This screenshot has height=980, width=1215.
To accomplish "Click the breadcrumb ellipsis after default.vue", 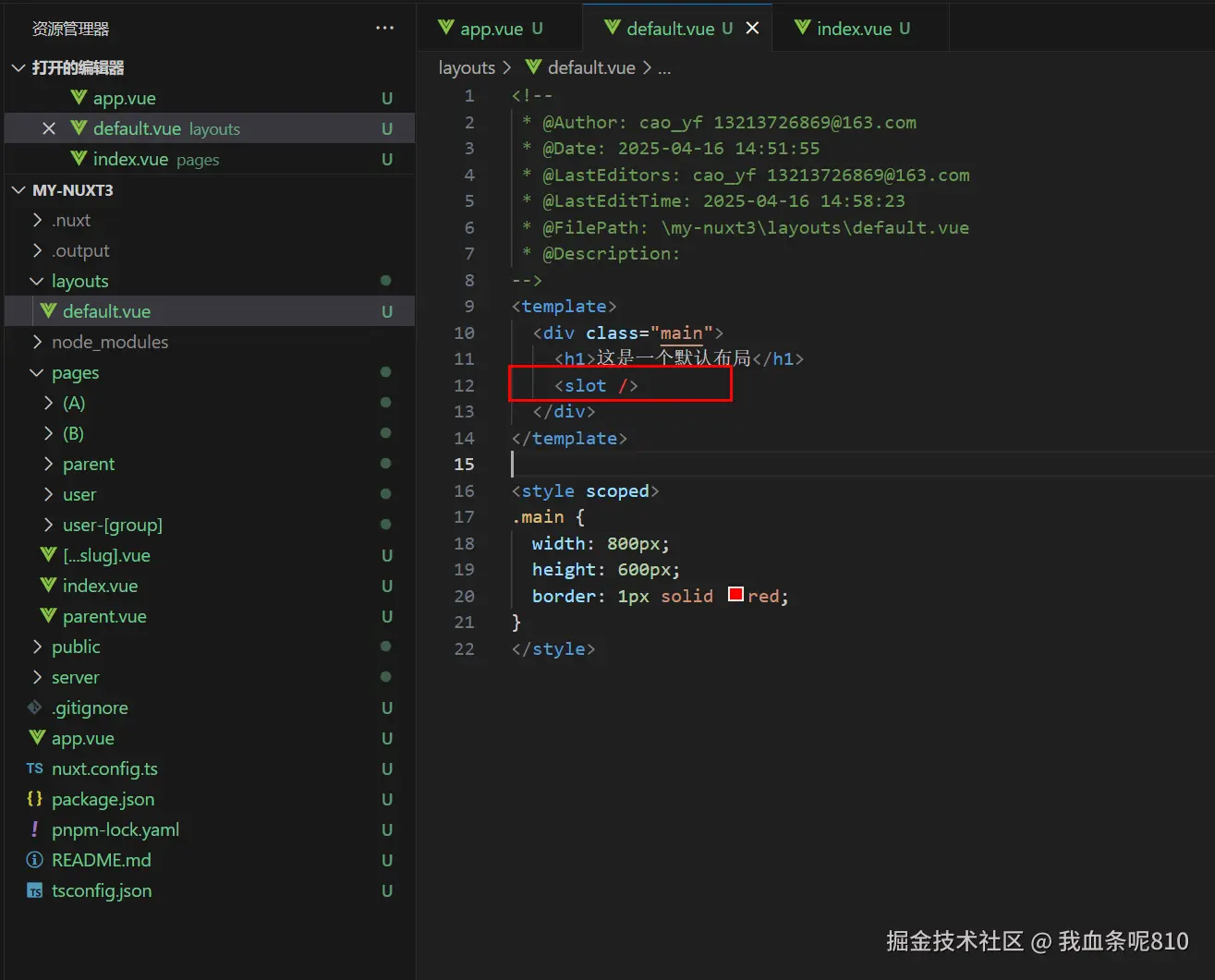I will pyautogui.click(x=664, y=68).
